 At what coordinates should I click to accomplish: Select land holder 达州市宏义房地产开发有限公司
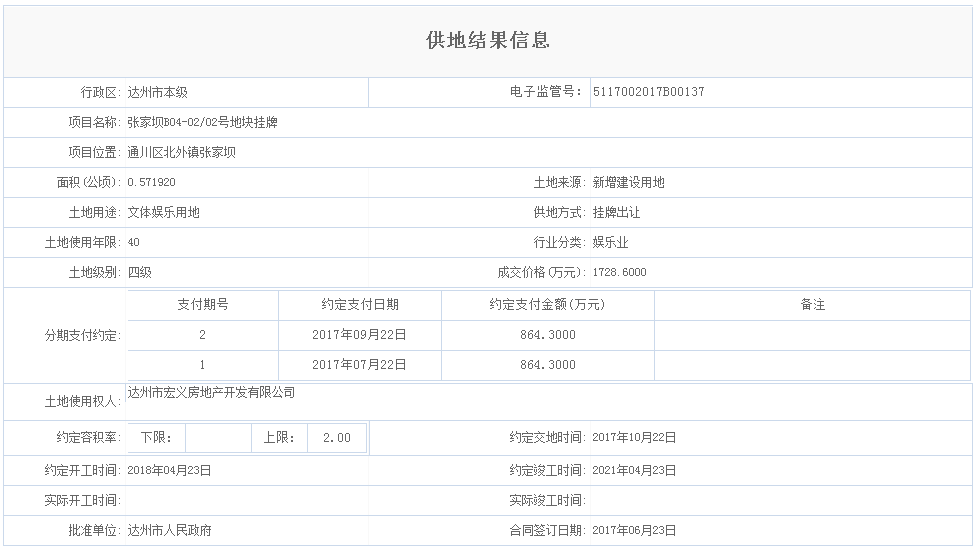pos(211,393)
